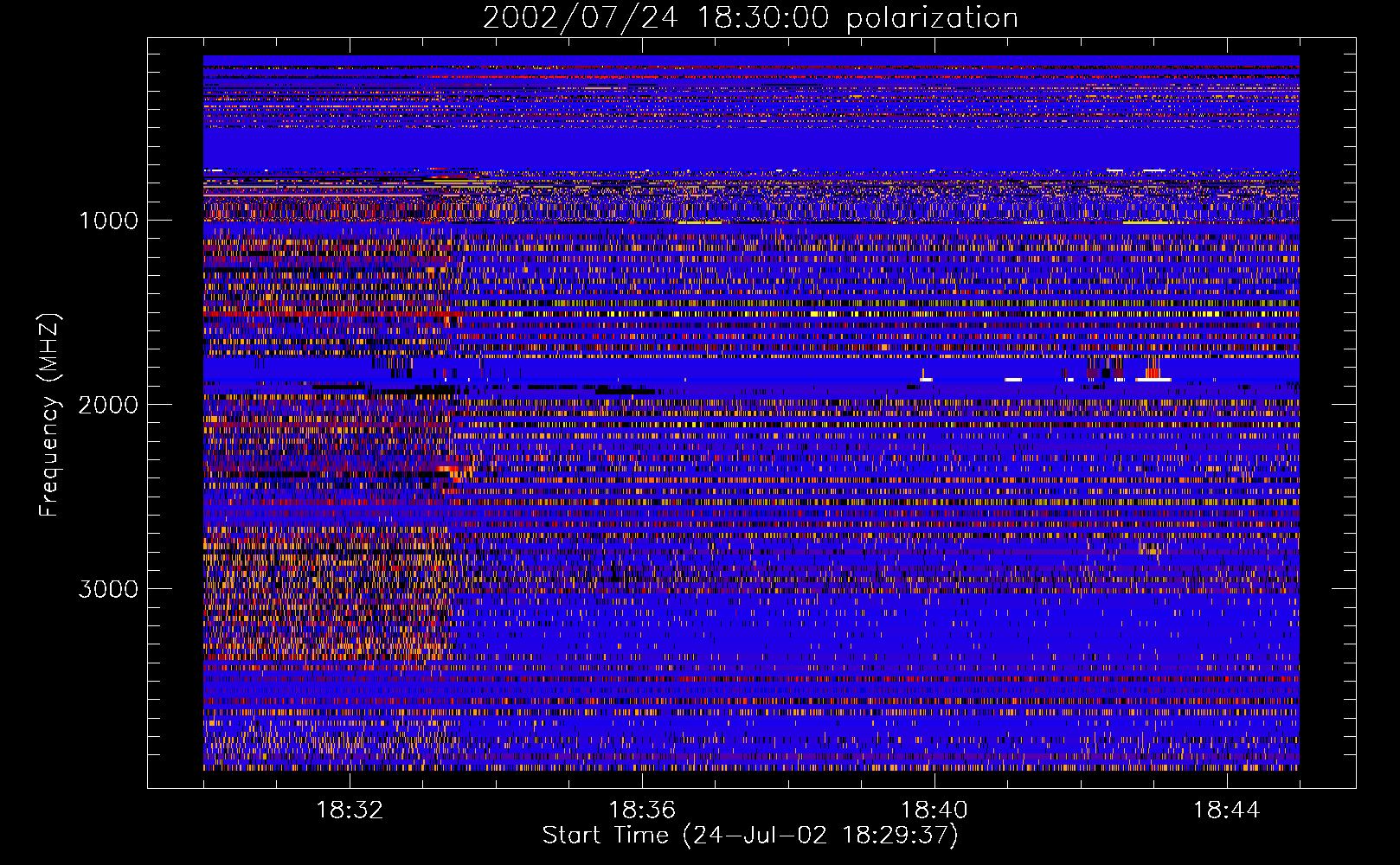Click the 2000 frequency axis label

109,405
